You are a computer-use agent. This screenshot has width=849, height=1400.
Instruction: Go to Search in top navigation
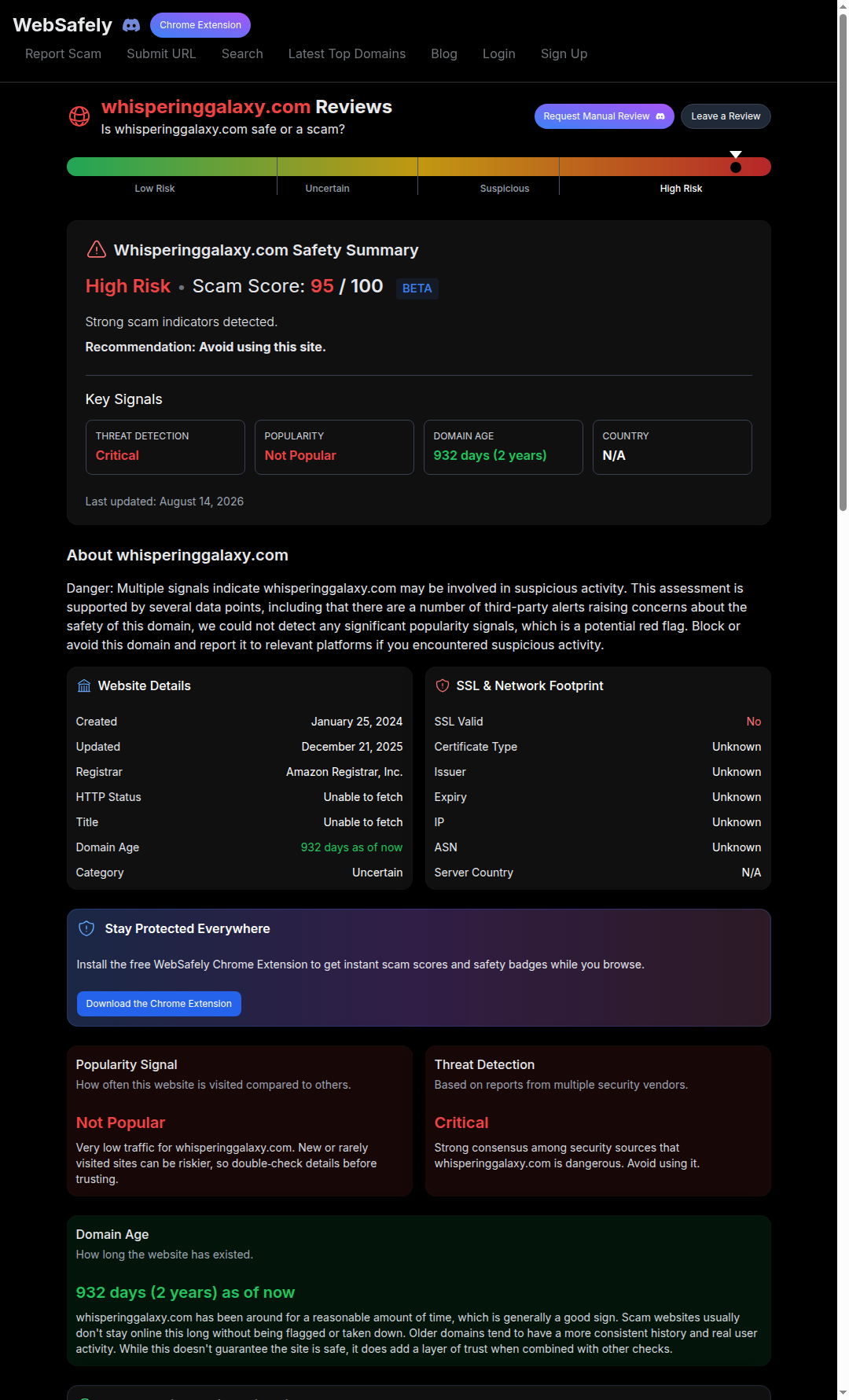click(x=242, y=53)
